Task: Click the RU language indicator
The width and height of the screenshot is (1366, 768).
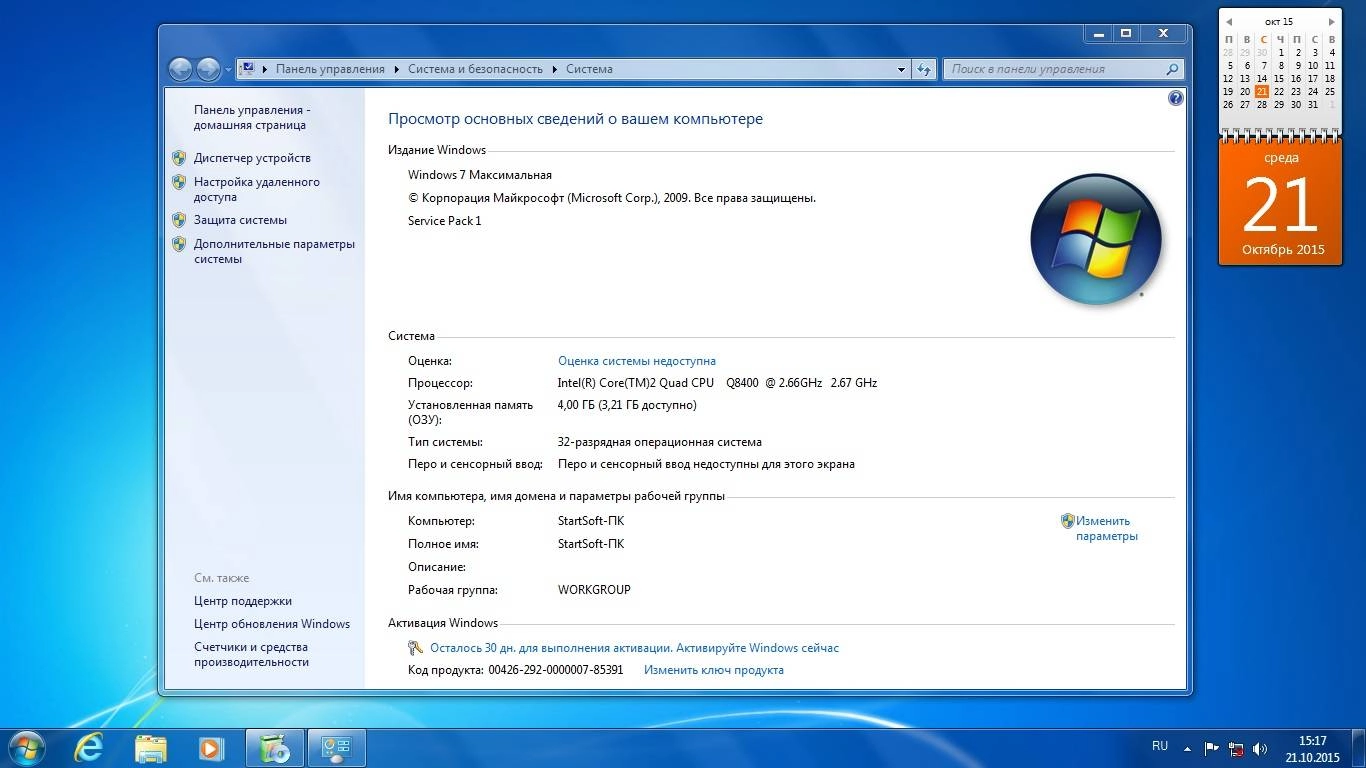Action: 1160,746
